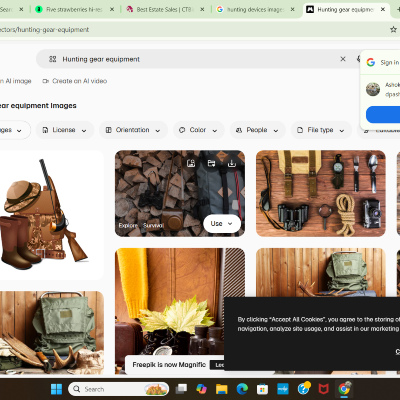Viewport: 400px width, 400px height.
Task: Open the green backpack with antlers photo at left
Action: (52, 333)
